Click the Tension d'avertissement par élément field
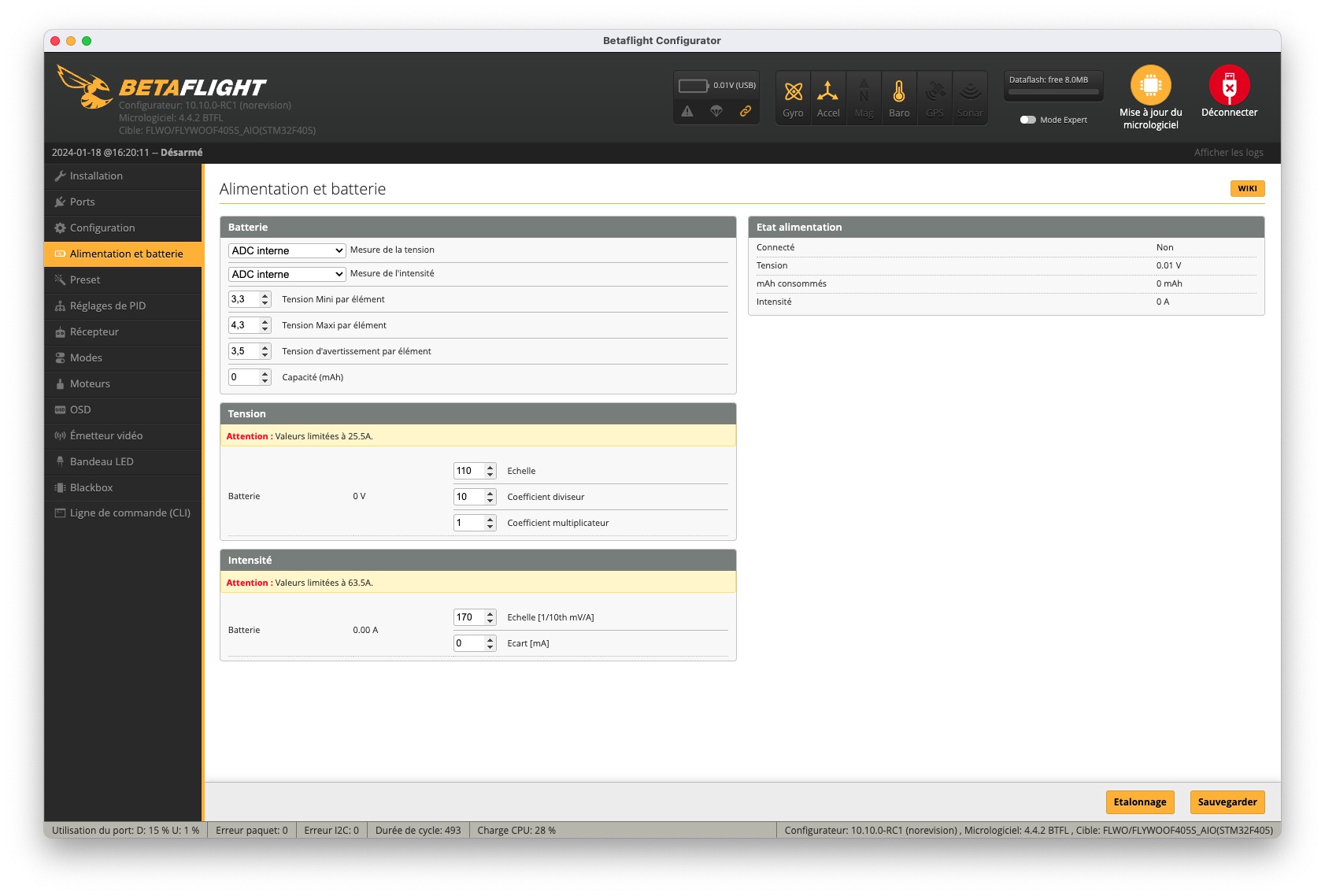The image size is (1325, 896). [x=250, y=351]
